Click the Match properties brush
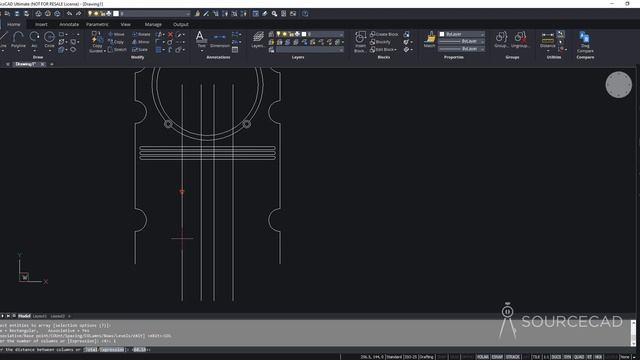Screen dimensions: 640x360 tap(429, 40)
